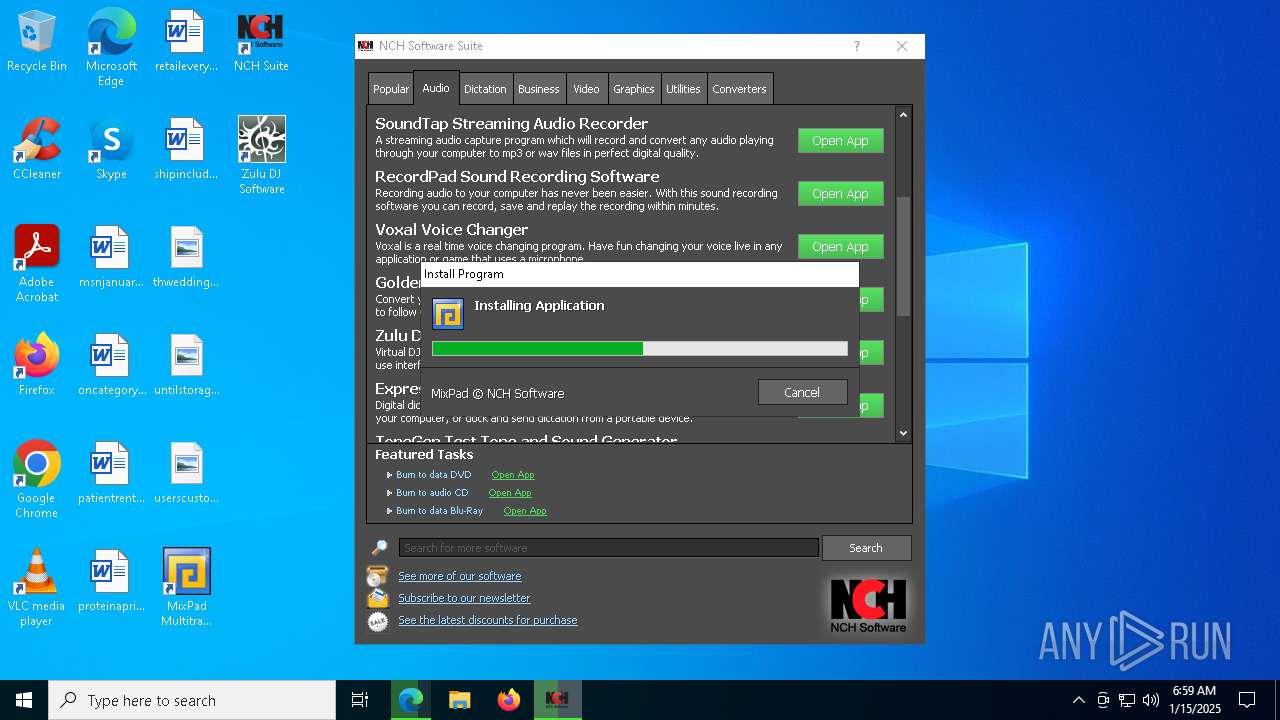The width and height of the screenshot is (1280, 720).
Task: Select the patientrent Word document icon
Action: (111, 474)
